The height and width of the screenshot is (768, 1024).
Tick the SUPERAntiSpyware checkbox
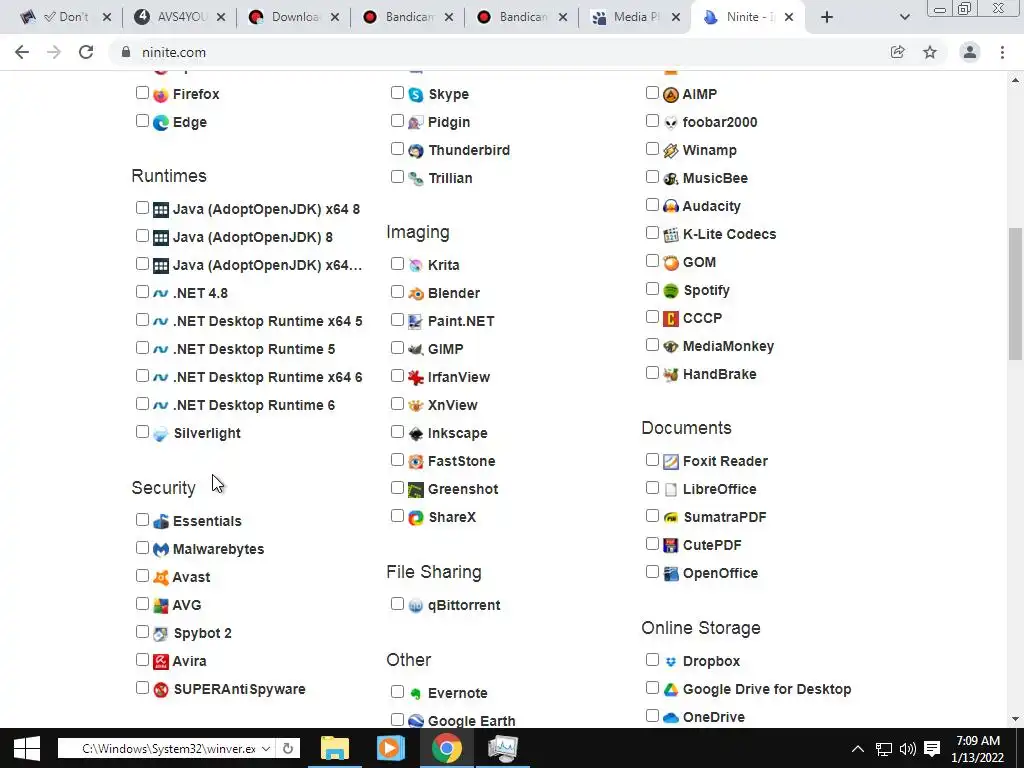142,688
